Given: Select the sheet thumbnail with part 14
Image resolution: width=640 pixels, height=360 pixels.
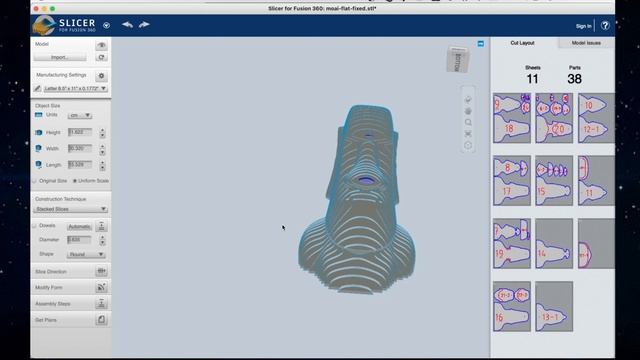Looking at the screenshot, I should tap(554, 243).
